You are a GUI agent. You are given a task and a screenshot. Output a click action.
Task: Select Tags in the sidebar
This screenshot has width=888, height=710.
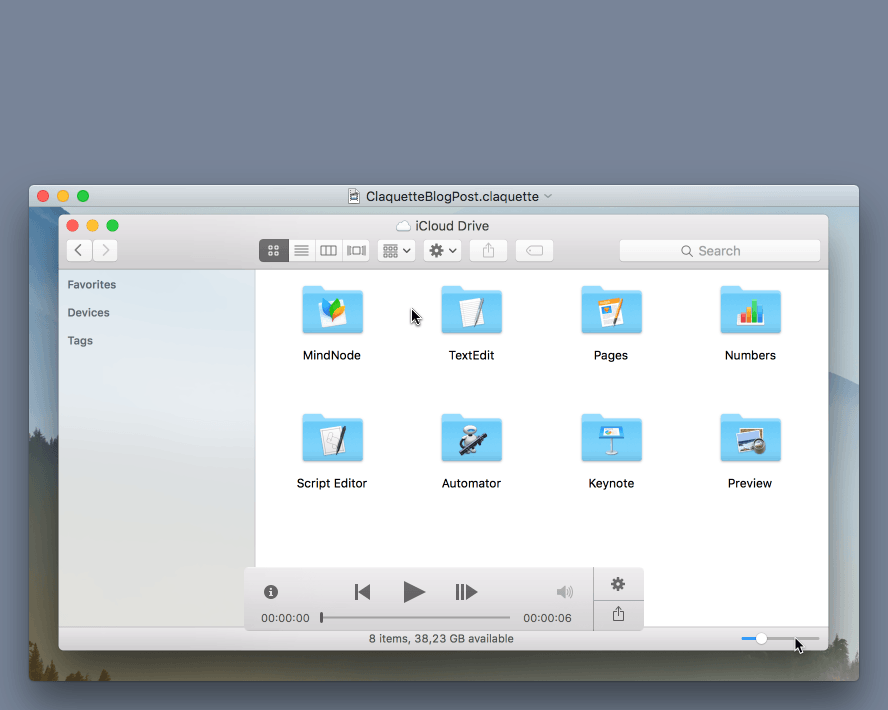[x=80, y=340]
